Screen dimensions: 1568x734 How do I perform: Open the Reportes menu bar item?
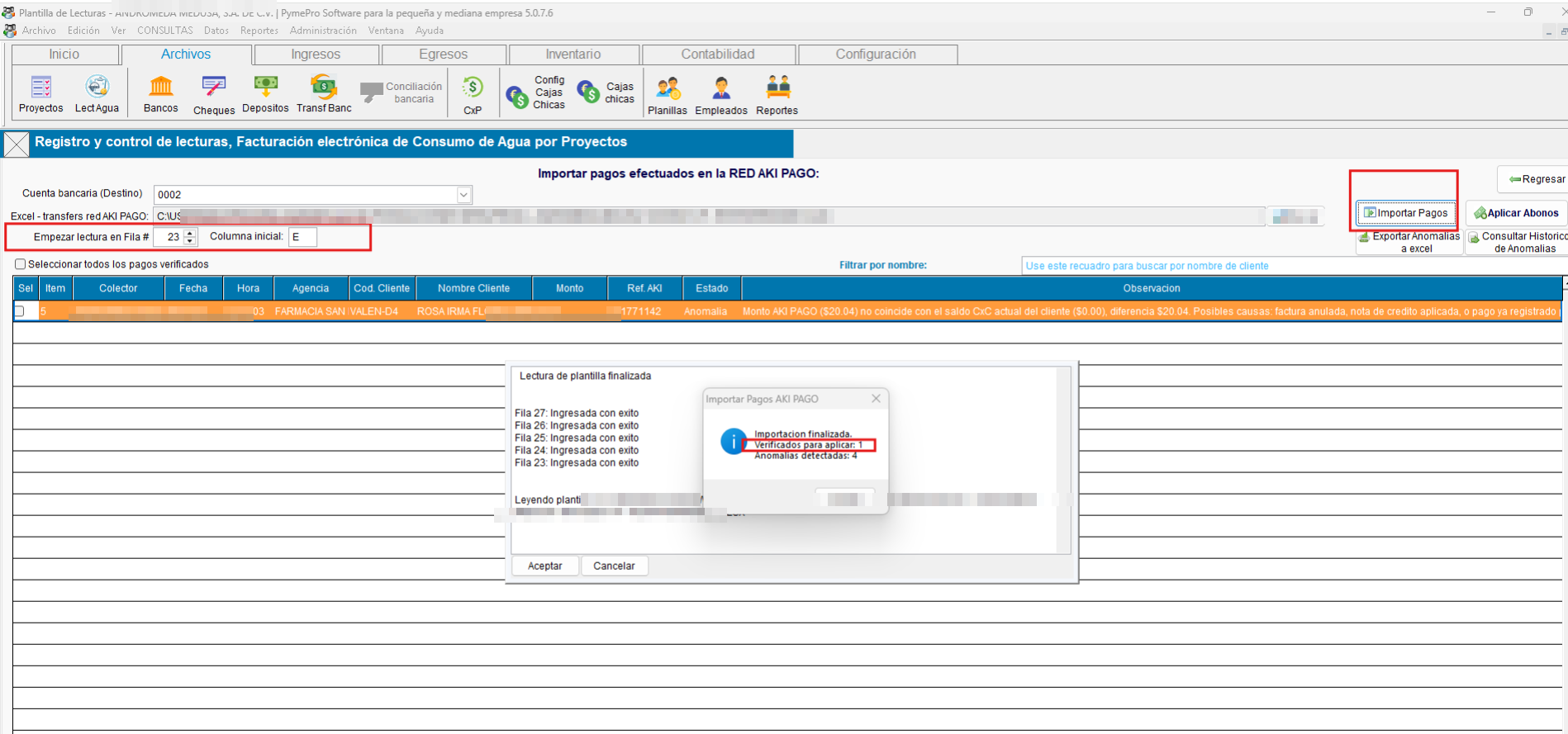click(259, 31)
